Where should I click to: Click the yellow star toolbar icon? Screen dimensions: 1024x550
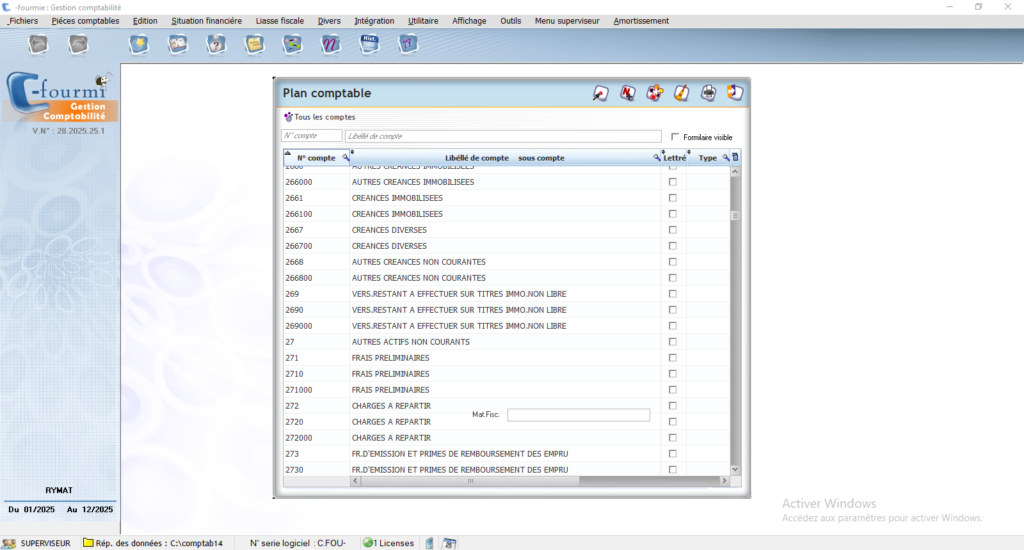tap(139, 43)
